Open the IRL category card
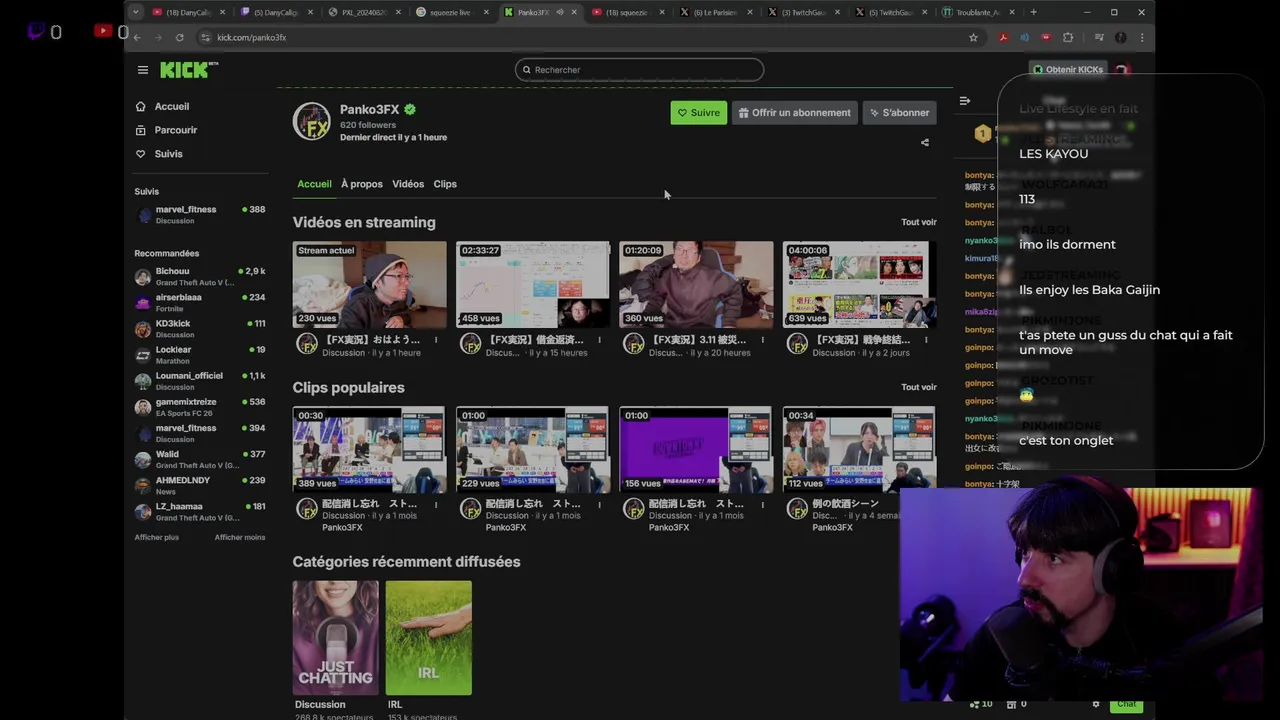Screen dimensions: 1280x720 click(428, 638)
